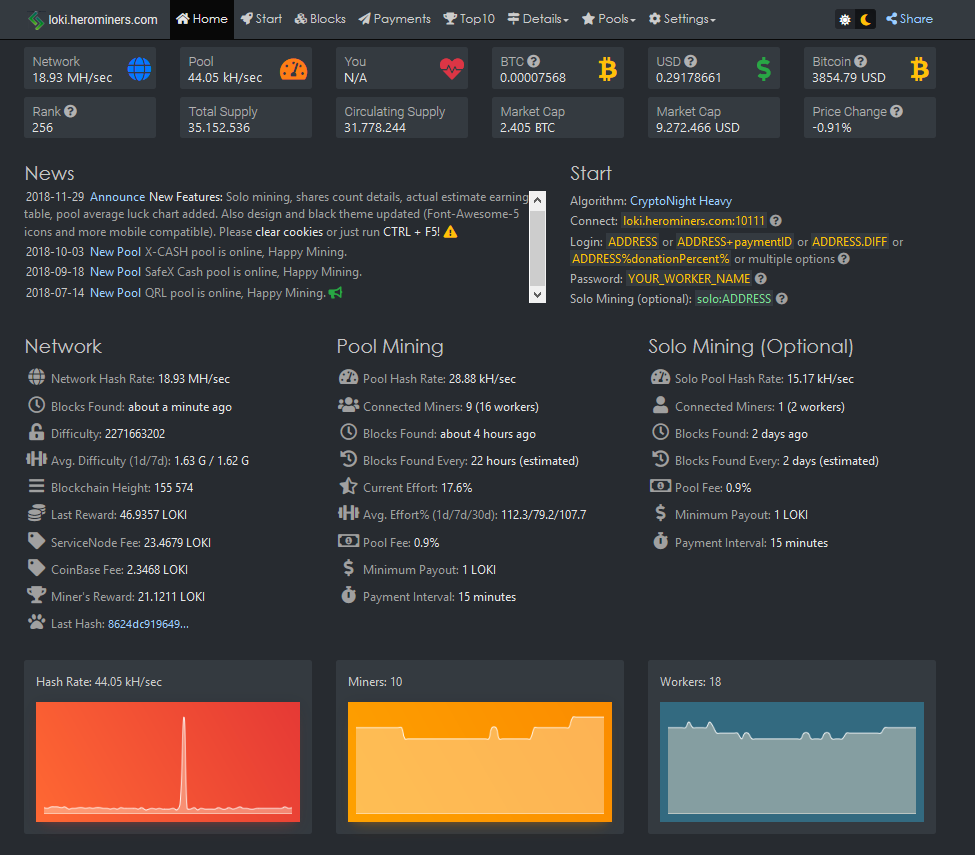Click the Share link
Screen dimensions: 975x855
coord(909,19)
